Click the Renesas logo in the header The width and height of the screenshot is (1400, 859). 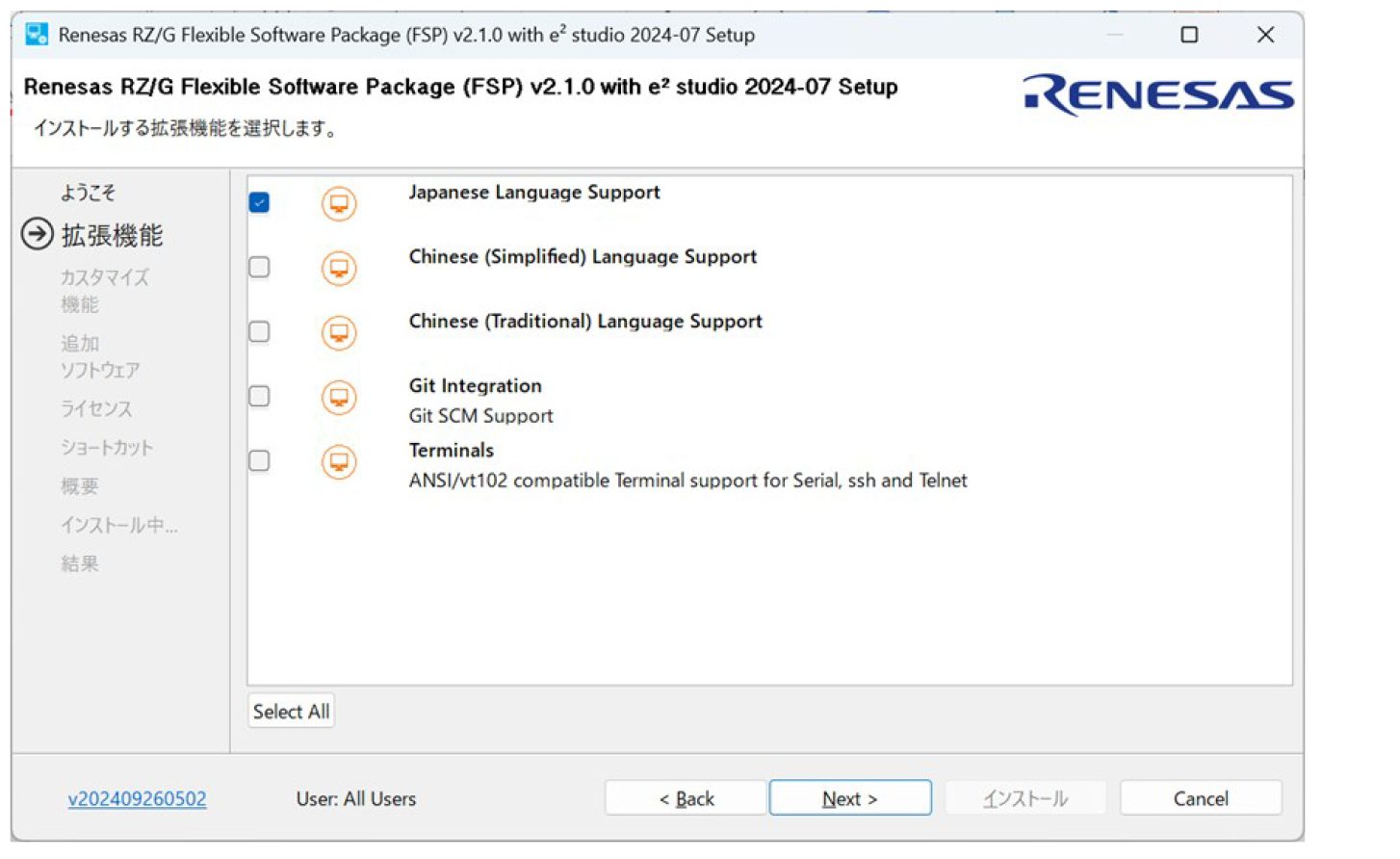coord(1158,95)
